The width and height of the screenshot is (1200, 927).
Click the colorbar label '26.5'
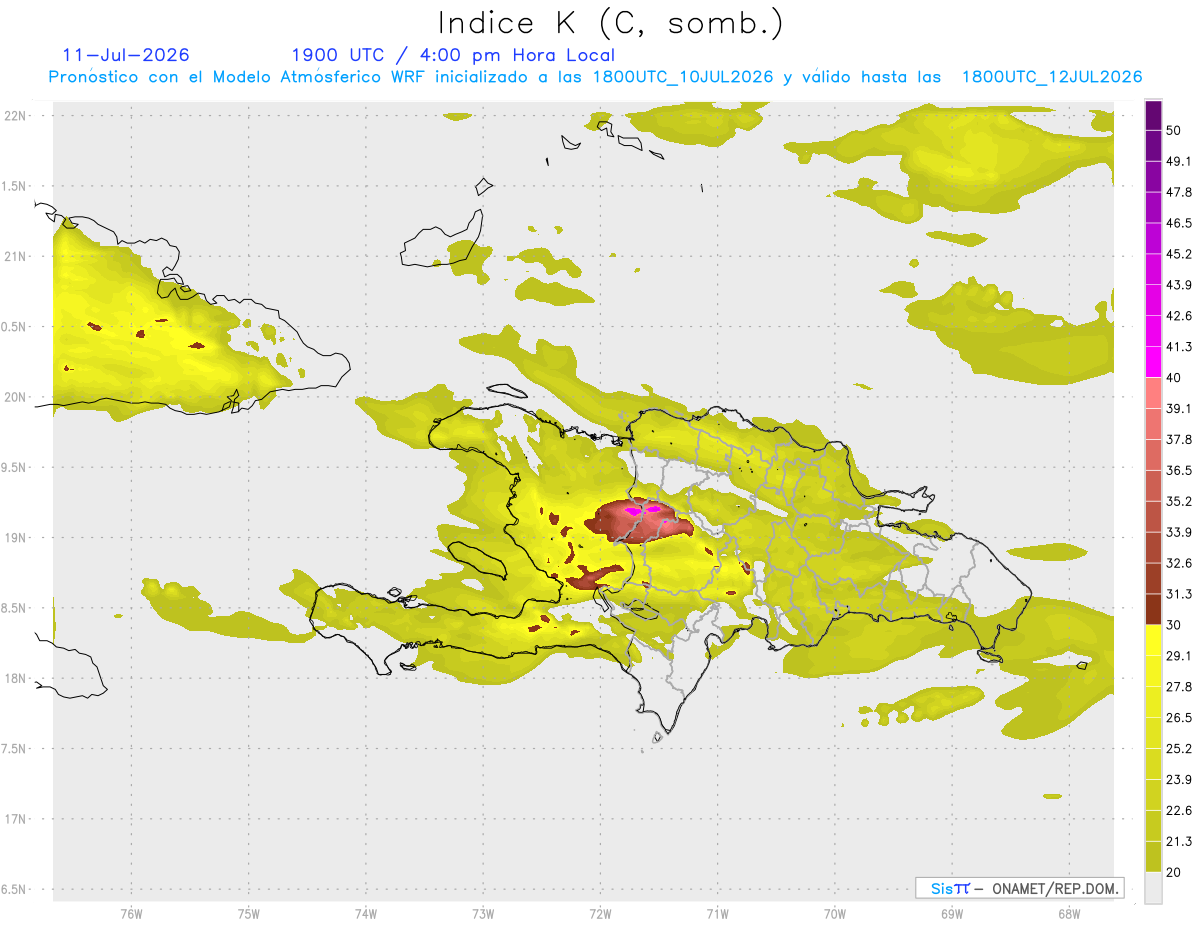pyautogui.click(x=1179, y=718)
